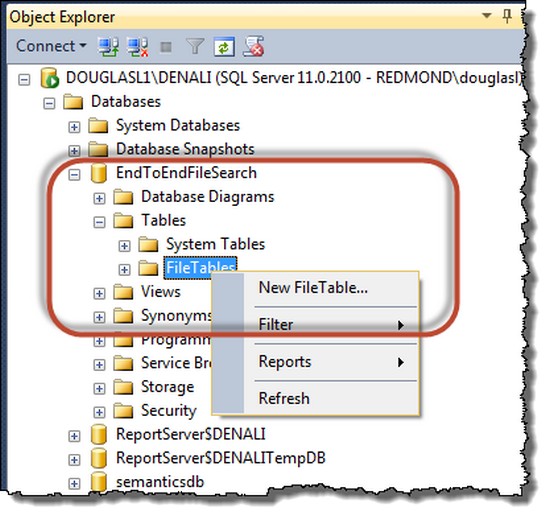Expand the FileTables node

124,269
